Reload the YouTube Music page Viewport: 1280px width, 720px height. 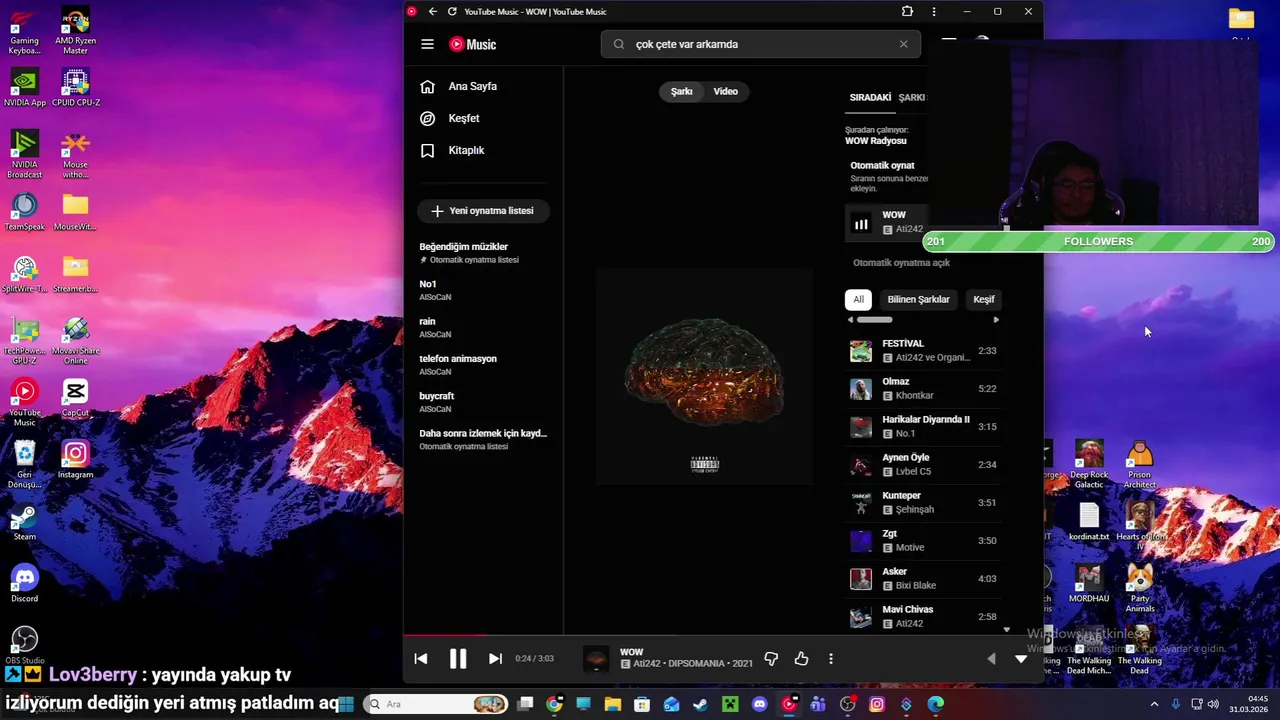click(452, 11)
